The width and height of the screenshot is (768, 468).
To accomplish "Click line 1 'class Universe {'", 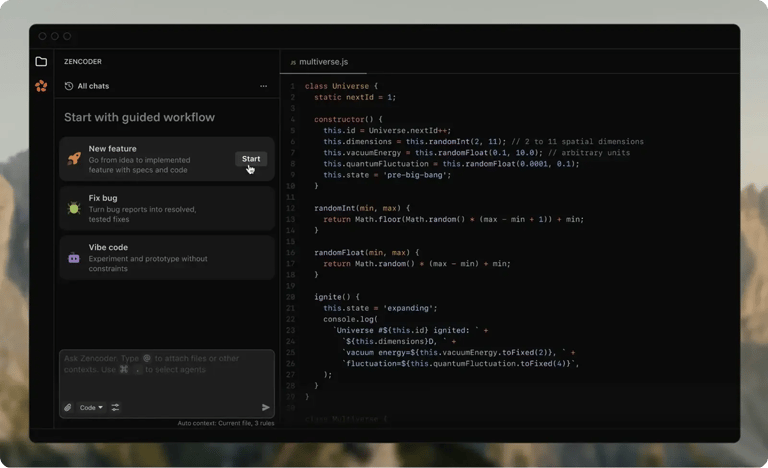I will tap(341, 86).
